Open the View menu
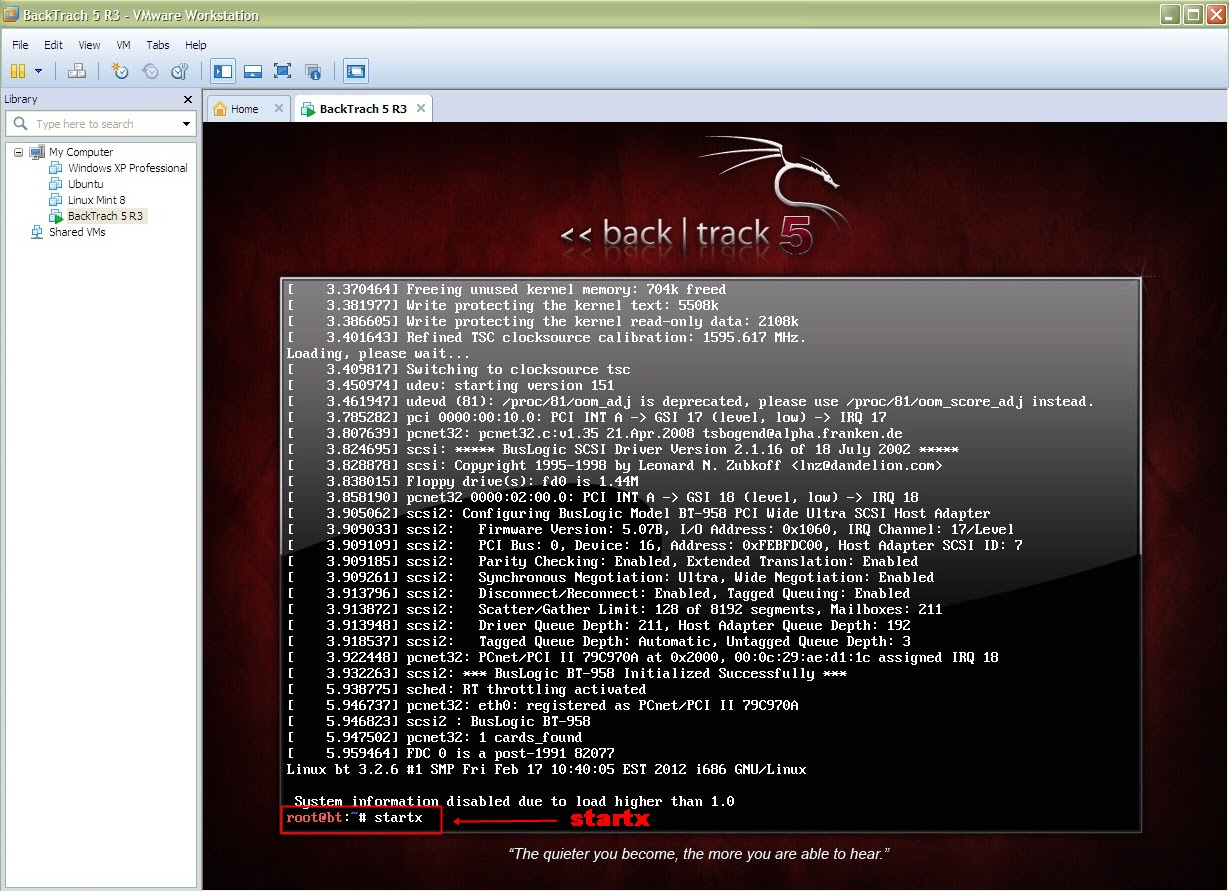The height and width of the screenshot is (891, 1229). (x=89, y=45)
